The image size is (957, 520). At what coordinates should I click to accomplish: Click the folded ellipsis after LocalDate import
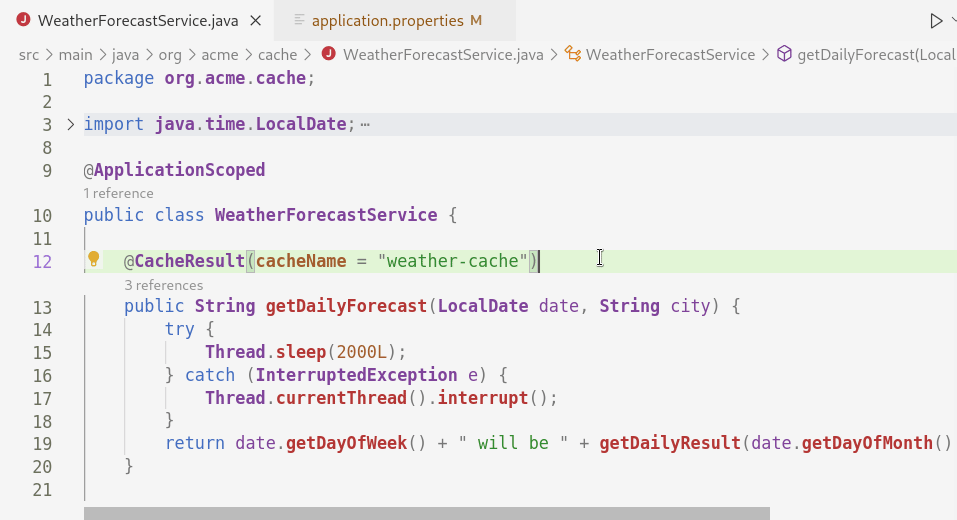(x=365, y=125)
